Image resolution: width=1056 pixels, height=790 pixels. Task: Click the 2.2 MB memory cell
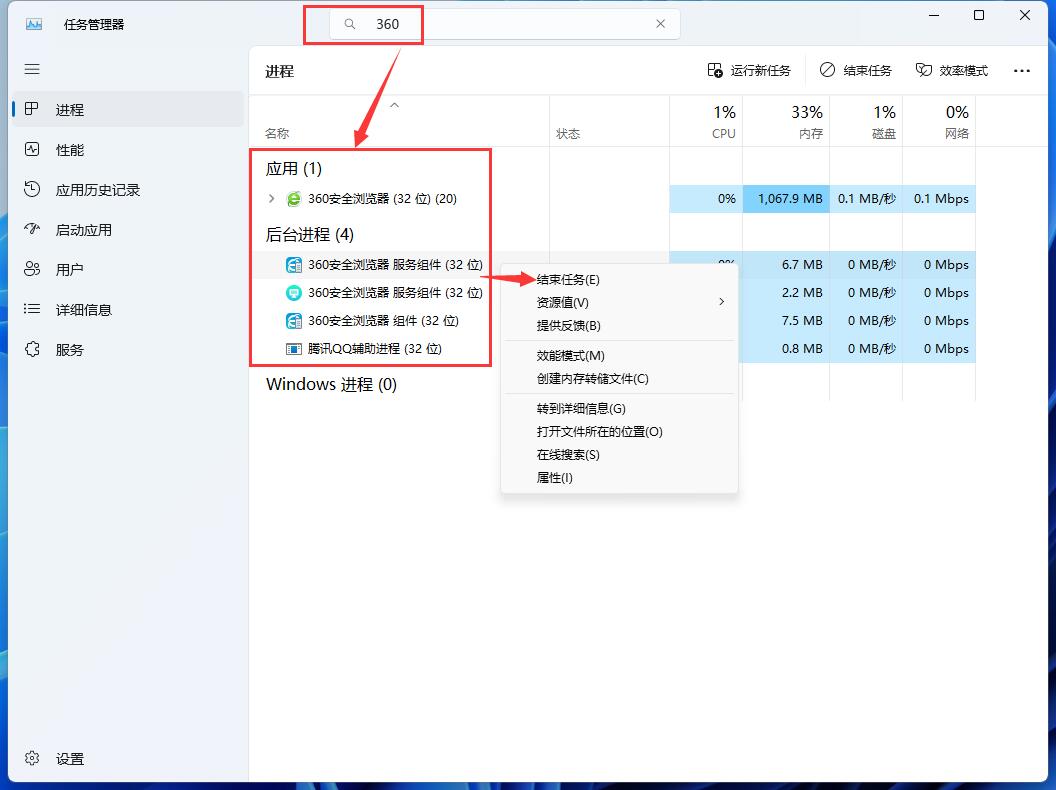pyautogui.click(x=786, y=292)
